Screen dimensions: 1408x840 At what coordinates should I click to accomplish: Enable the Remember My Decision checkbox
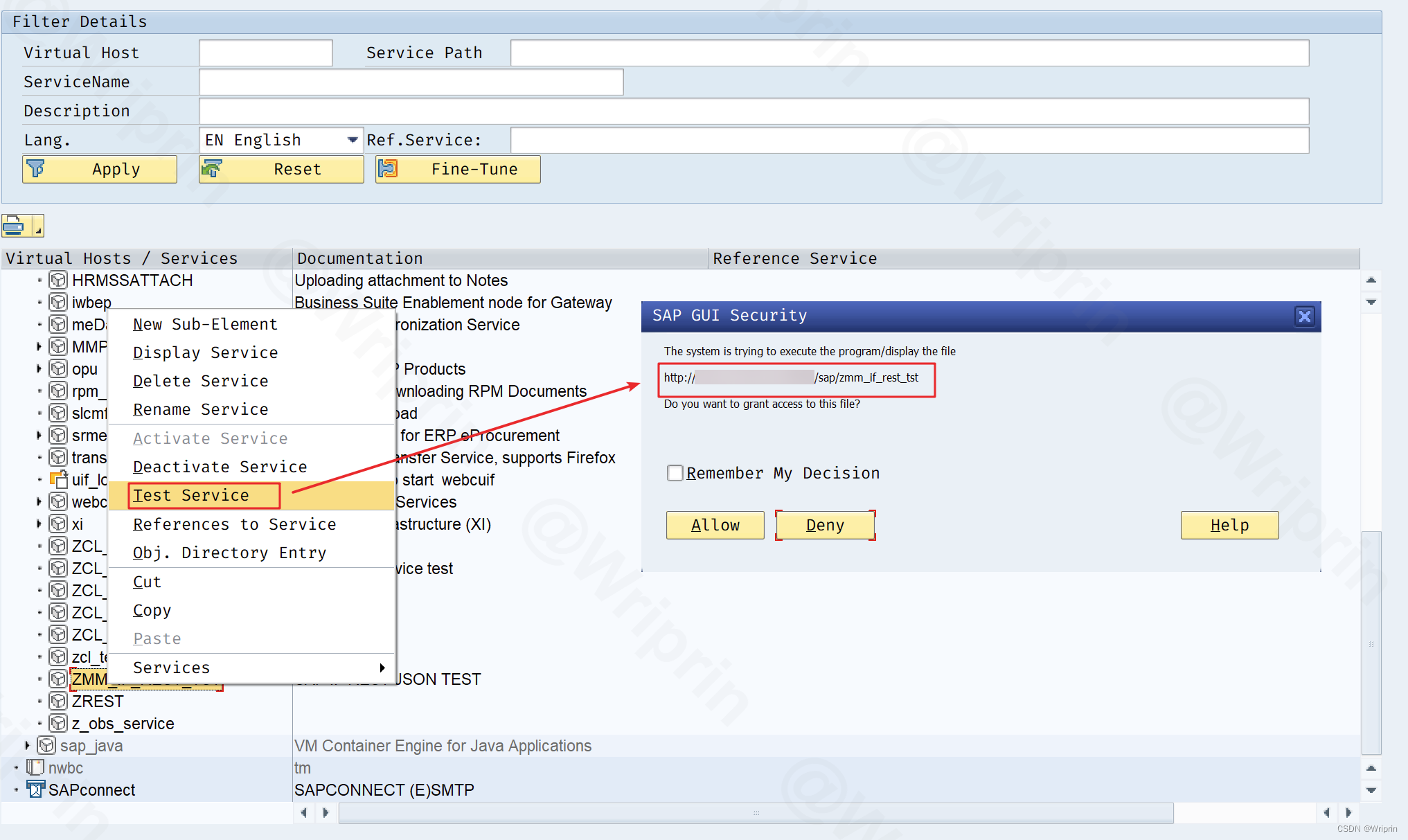point(675,473)
